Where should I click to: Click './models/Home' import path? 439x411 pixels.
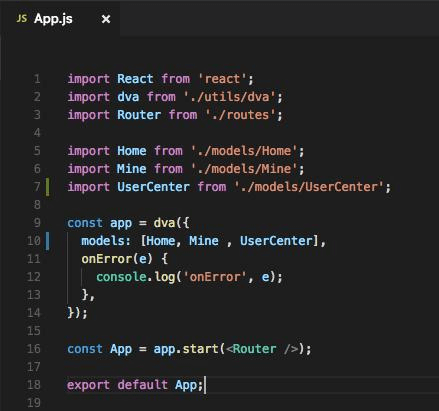pos(244,151)
